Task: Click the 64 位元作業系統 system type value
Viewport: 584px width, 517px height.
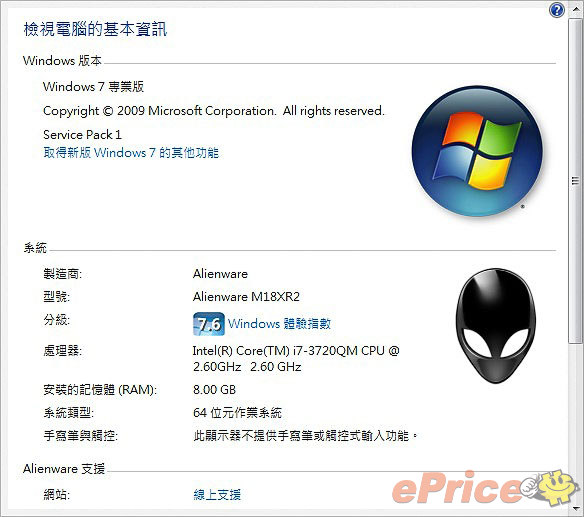Action: pyautogui.click(x=237, y=413)
